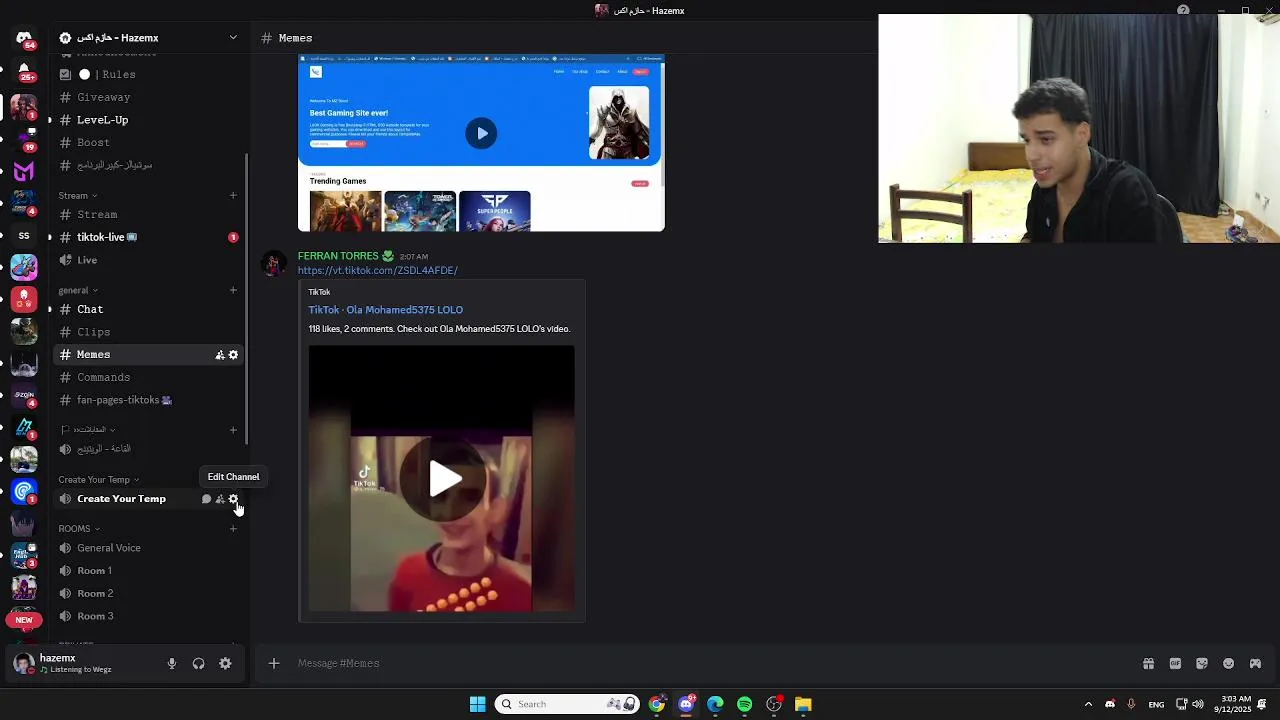
Task: Open the fan-pages-tiktoks channel
Action: 148,400
